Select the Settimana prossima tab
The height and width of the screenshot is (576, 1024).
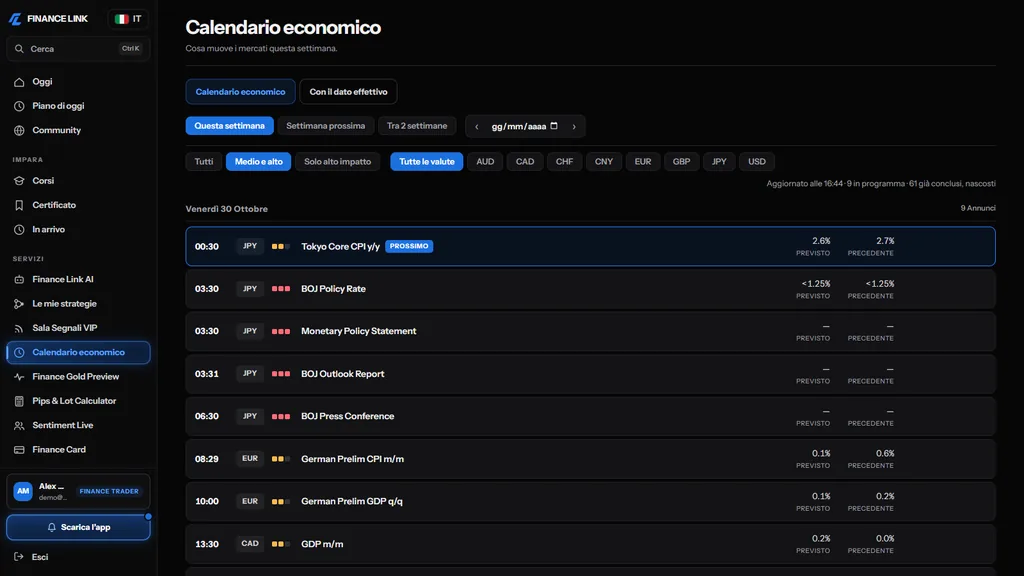[325, 126]
